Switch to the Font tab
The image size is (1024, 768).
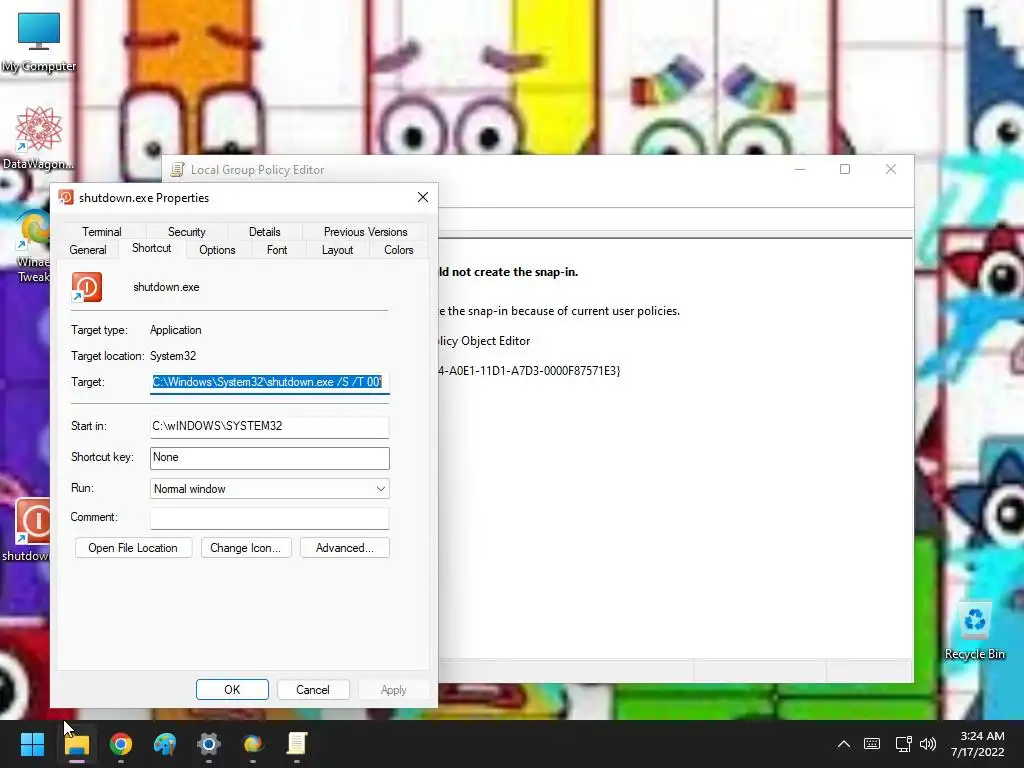277,250
